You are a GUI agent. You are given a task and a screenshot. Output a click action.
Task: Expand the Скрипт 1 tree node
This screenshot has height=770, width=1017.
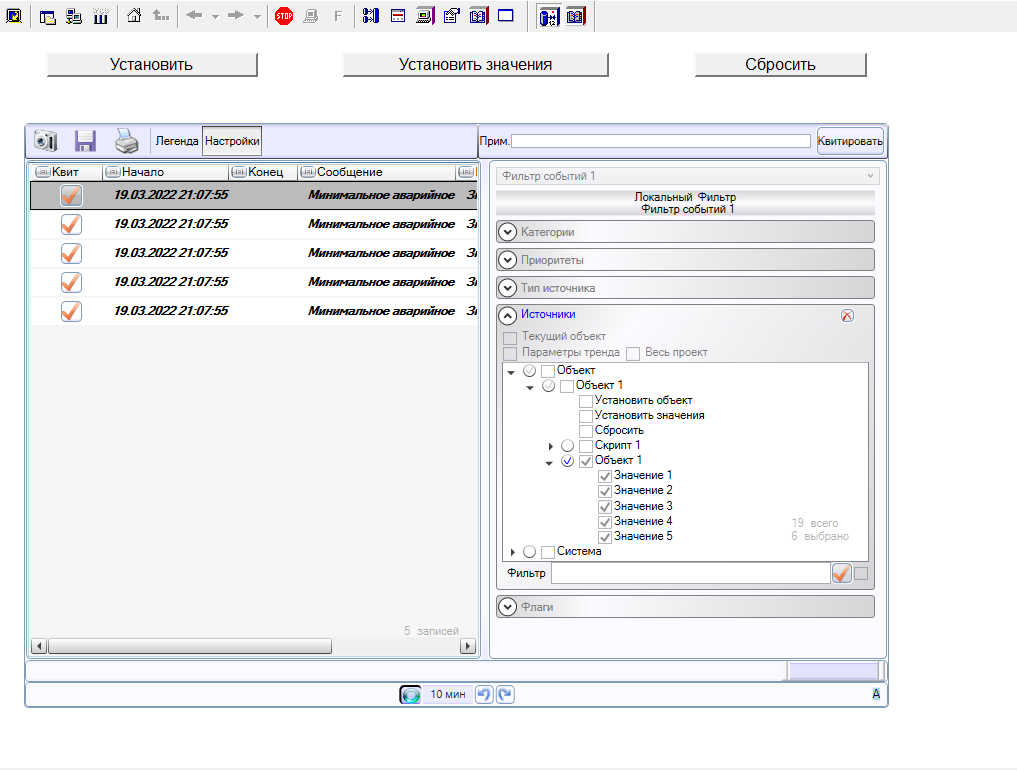pos(551,446)
